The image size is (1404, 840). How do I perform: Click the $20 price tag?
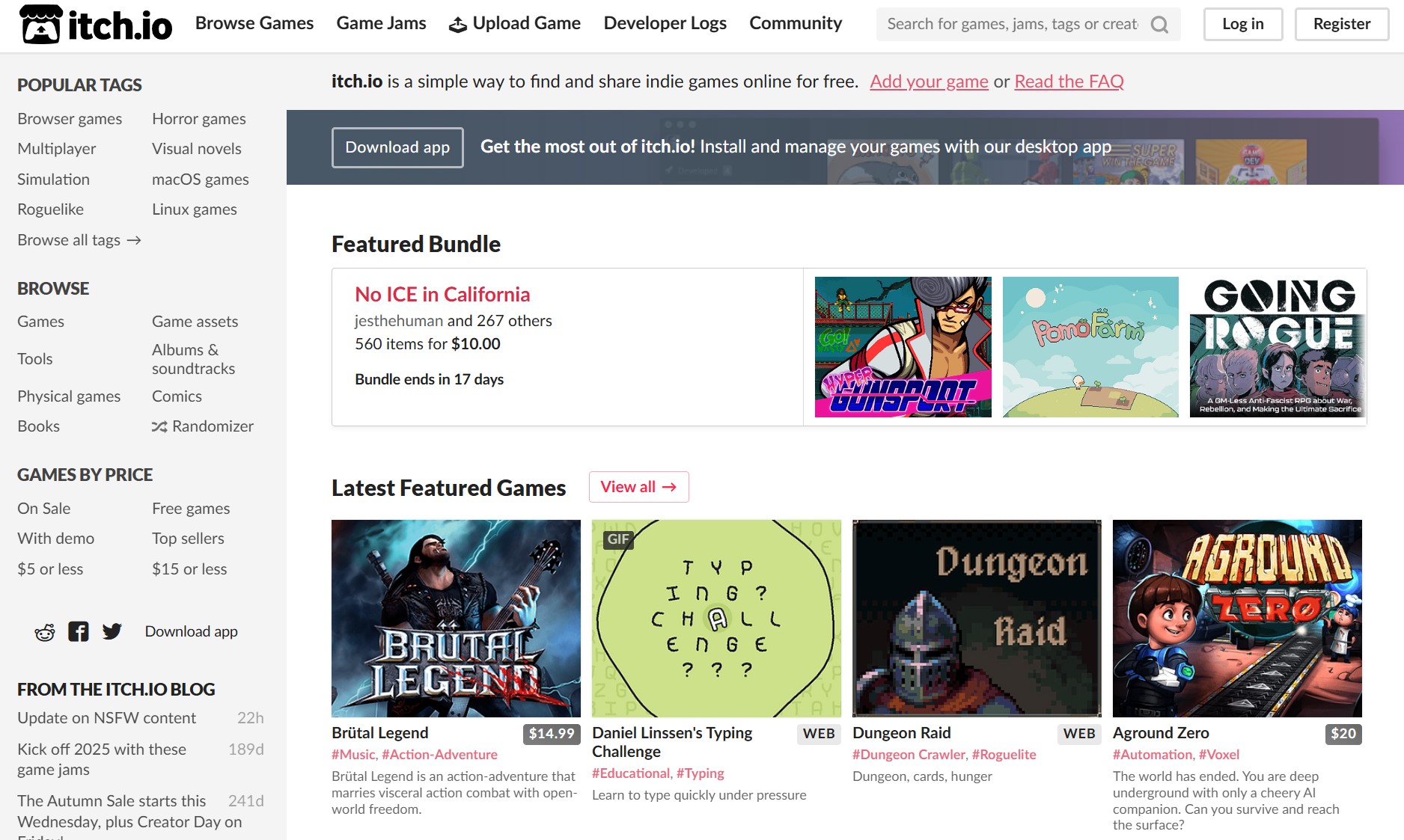pyautogui.click(x=1343, y=734)
